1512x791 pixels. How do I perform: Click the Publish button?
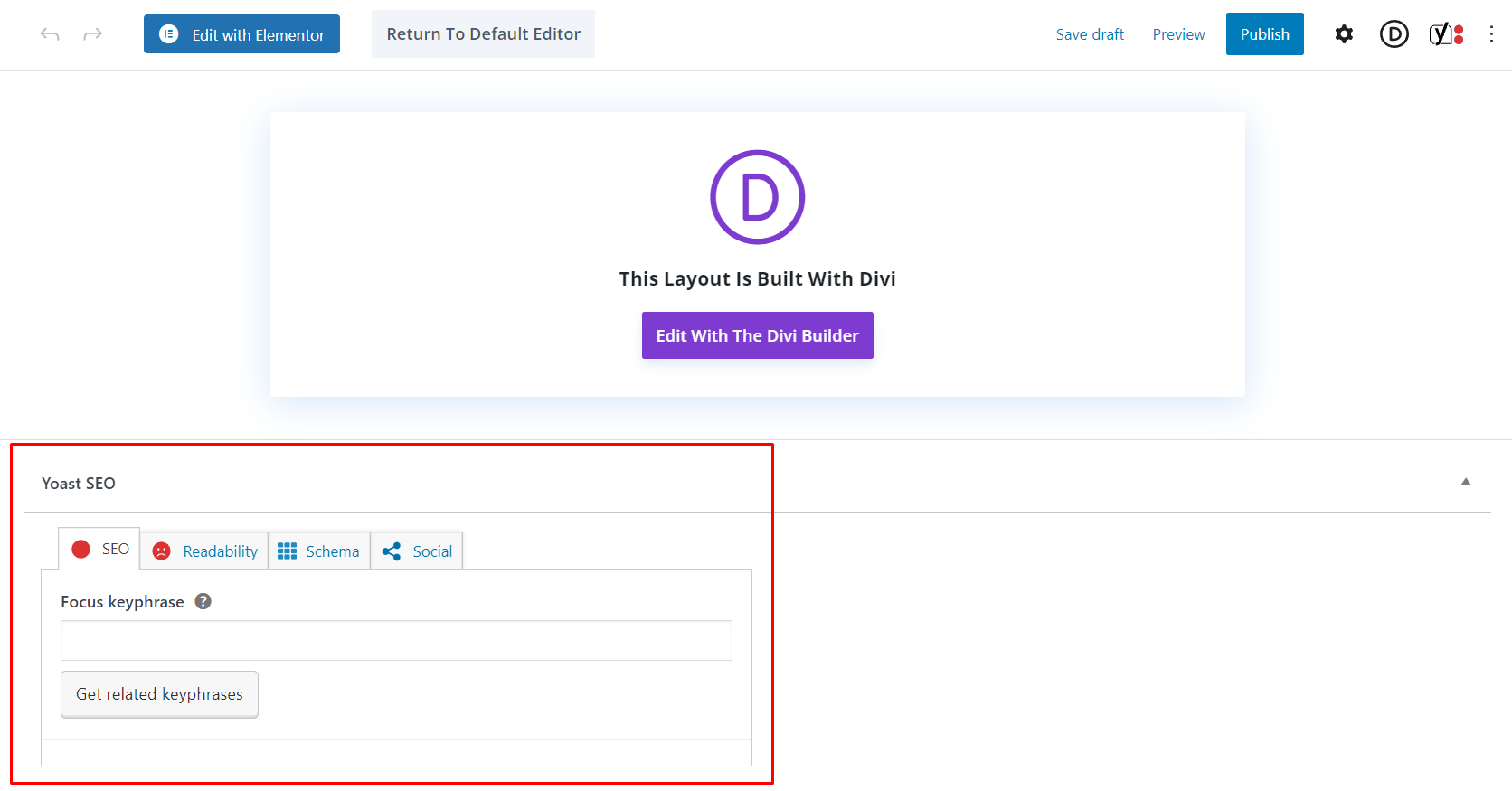[1264, 34]
